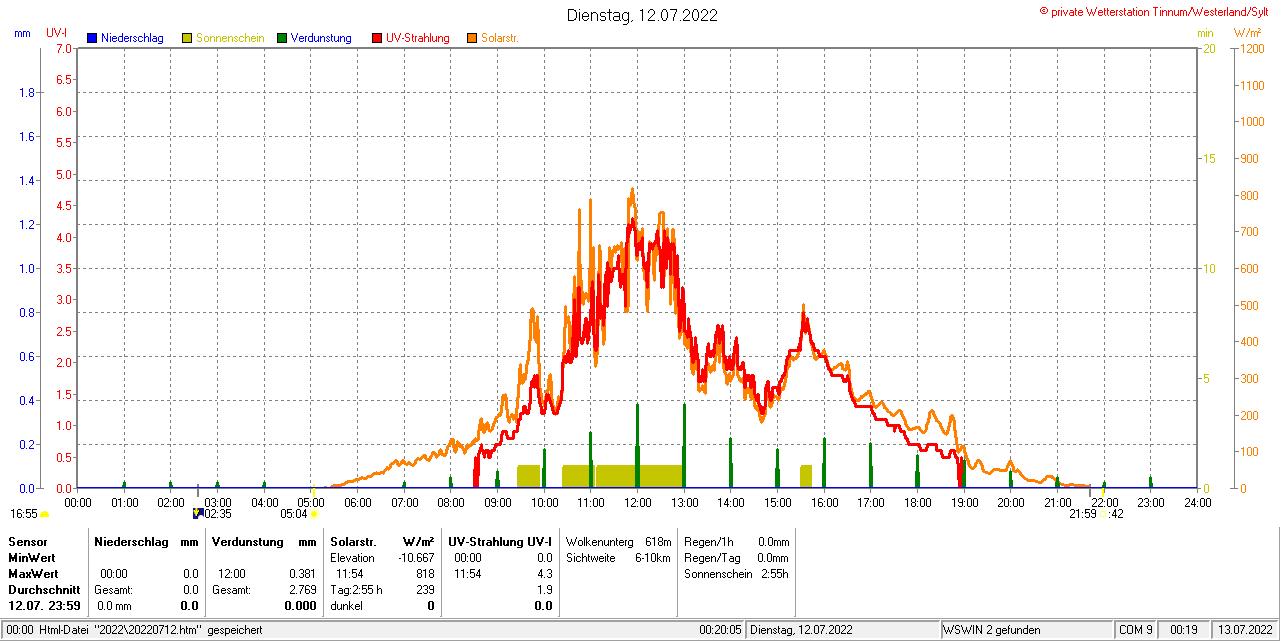
Task: Click the Sichtweite 6-10km reading
Action: point(618,558)
